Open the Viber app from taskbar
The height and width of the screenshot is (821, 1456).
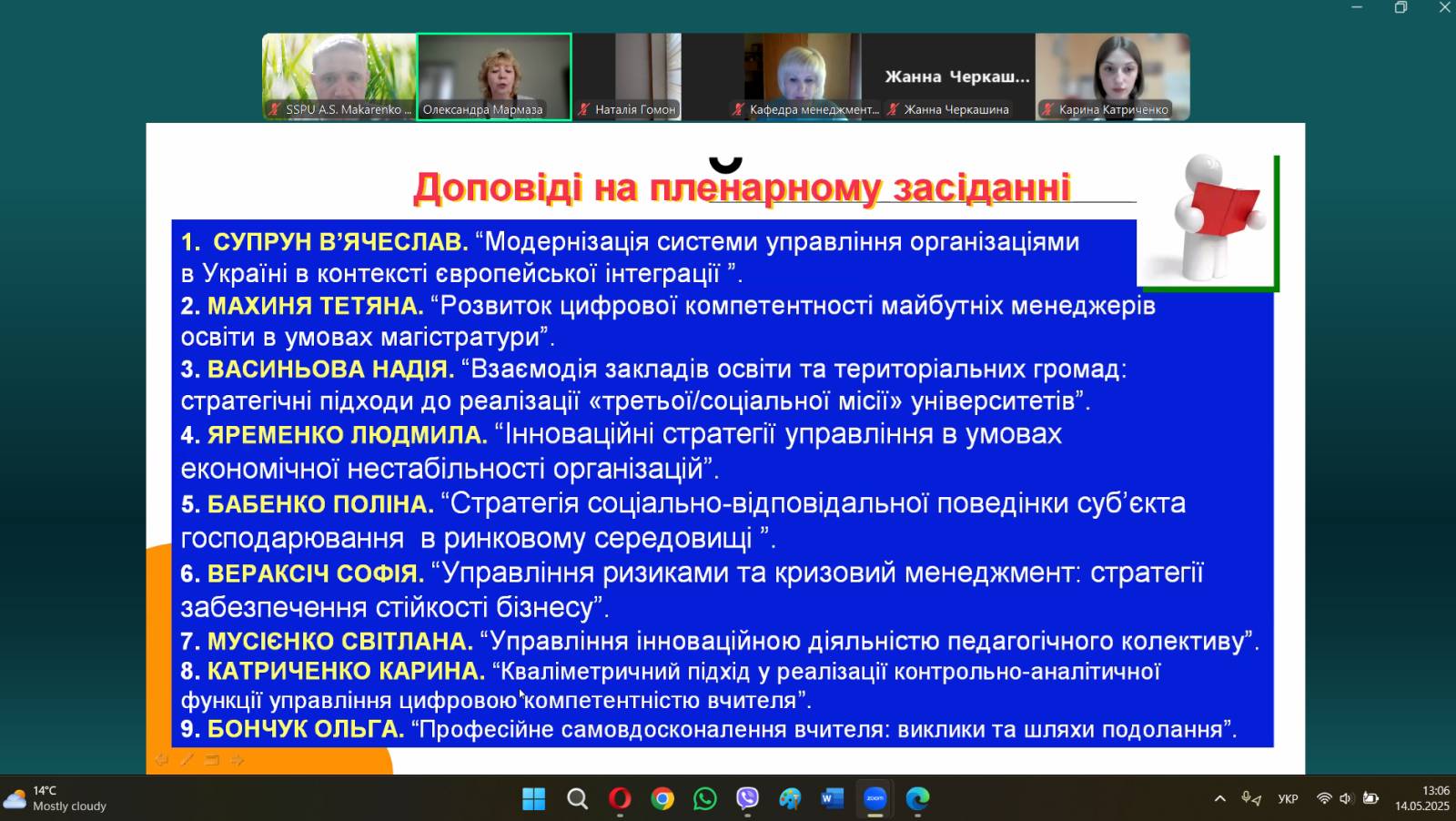[x=747, y=799]
